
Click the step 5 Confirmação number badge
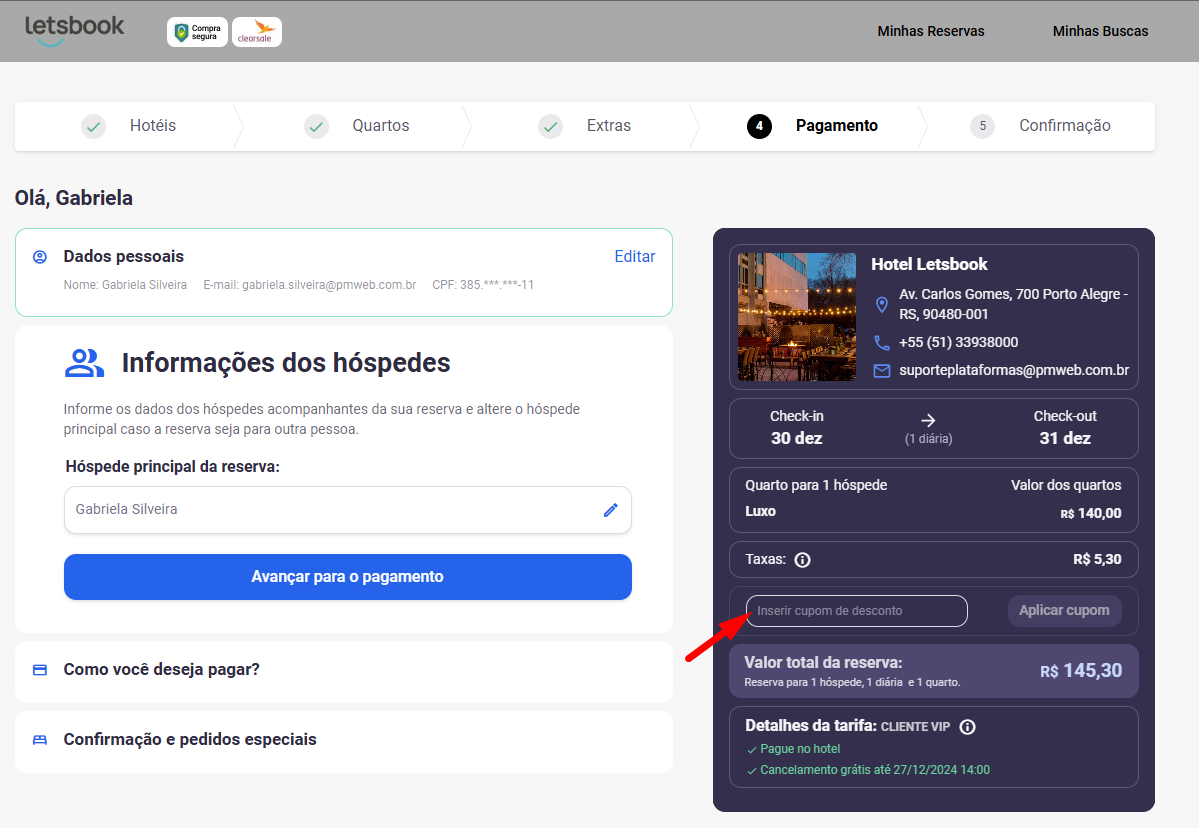tap(983, 126)
